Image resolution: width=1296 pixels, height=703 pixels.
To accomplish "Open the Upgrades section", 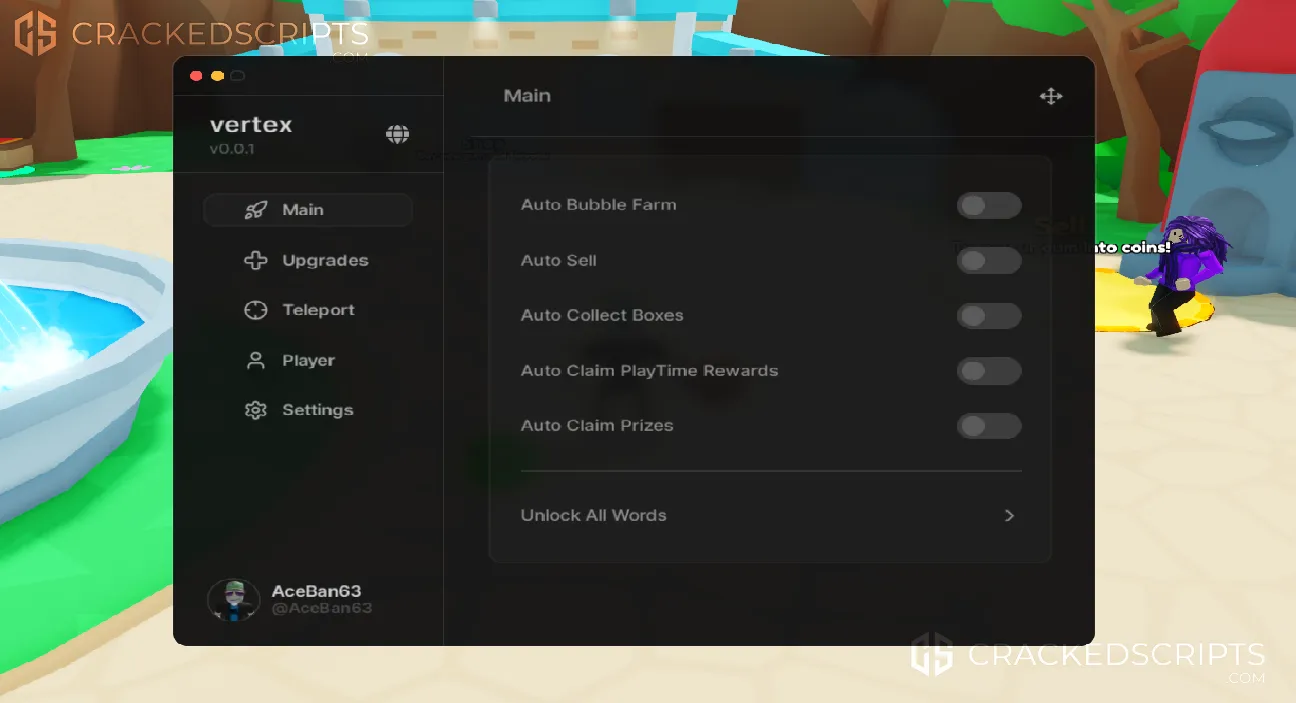I will (x=308, y=260).
